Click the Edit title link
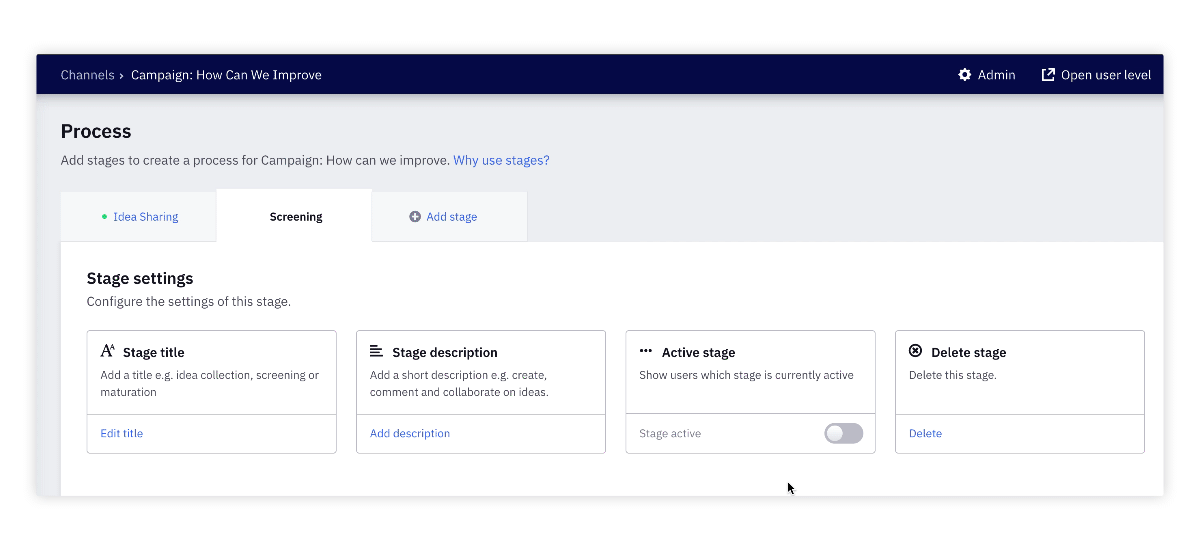The image size is (1200, 550). click(122, 433)
